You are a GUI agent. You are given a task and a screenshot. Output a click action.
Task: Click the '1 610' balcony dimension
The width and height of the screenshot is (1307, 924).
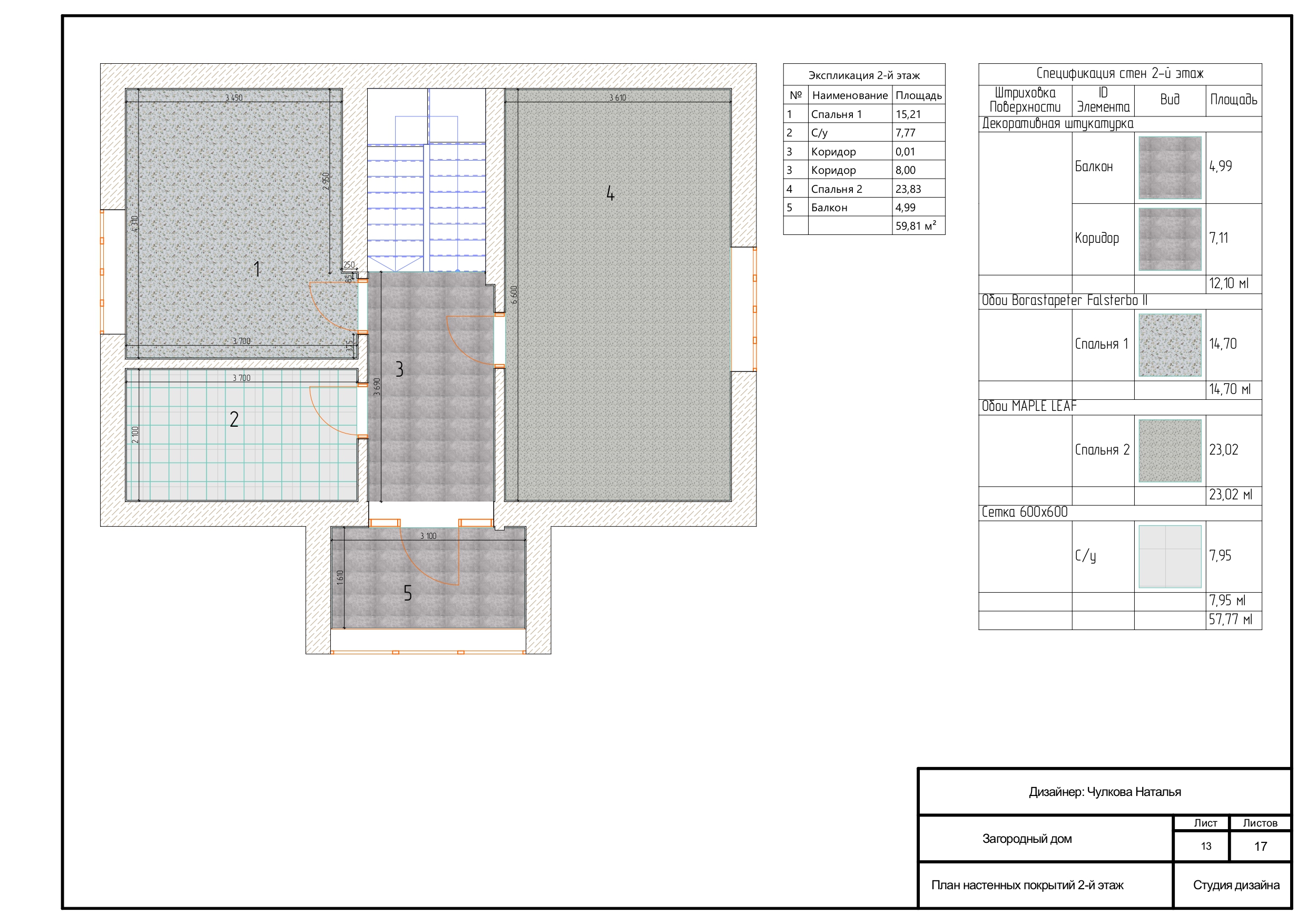340,577
